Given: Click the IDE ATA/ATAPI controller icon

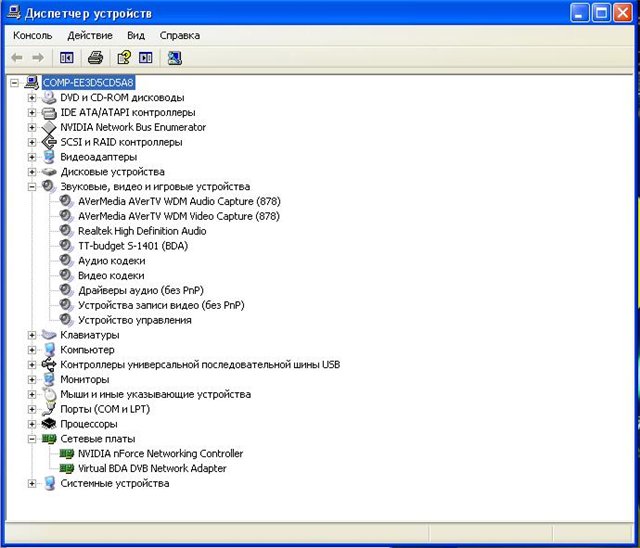Looking at the screenshot, I should pos(49,112).
